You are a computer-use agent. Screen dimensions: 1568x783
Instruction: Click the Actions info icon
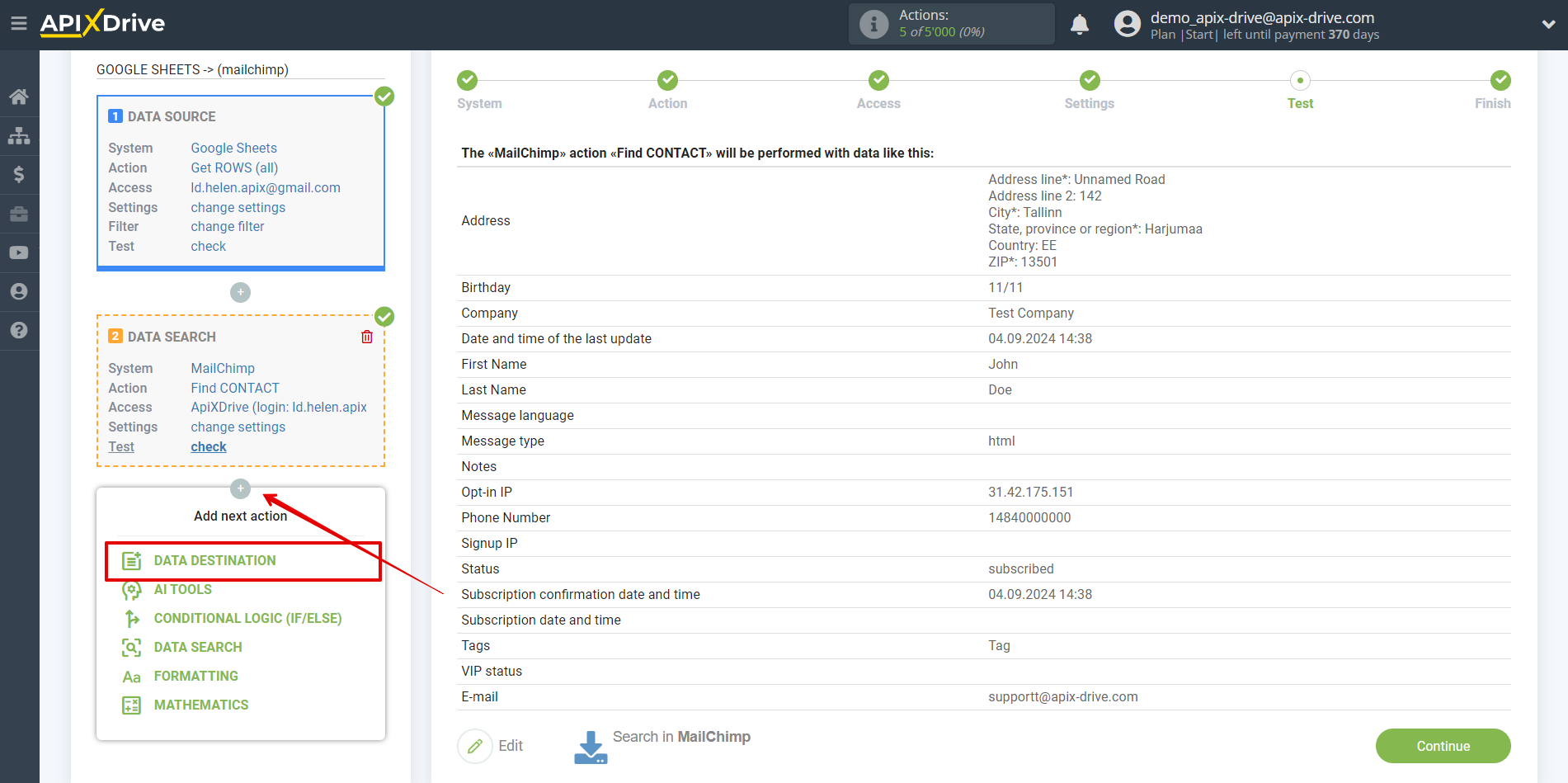[873, 24]
